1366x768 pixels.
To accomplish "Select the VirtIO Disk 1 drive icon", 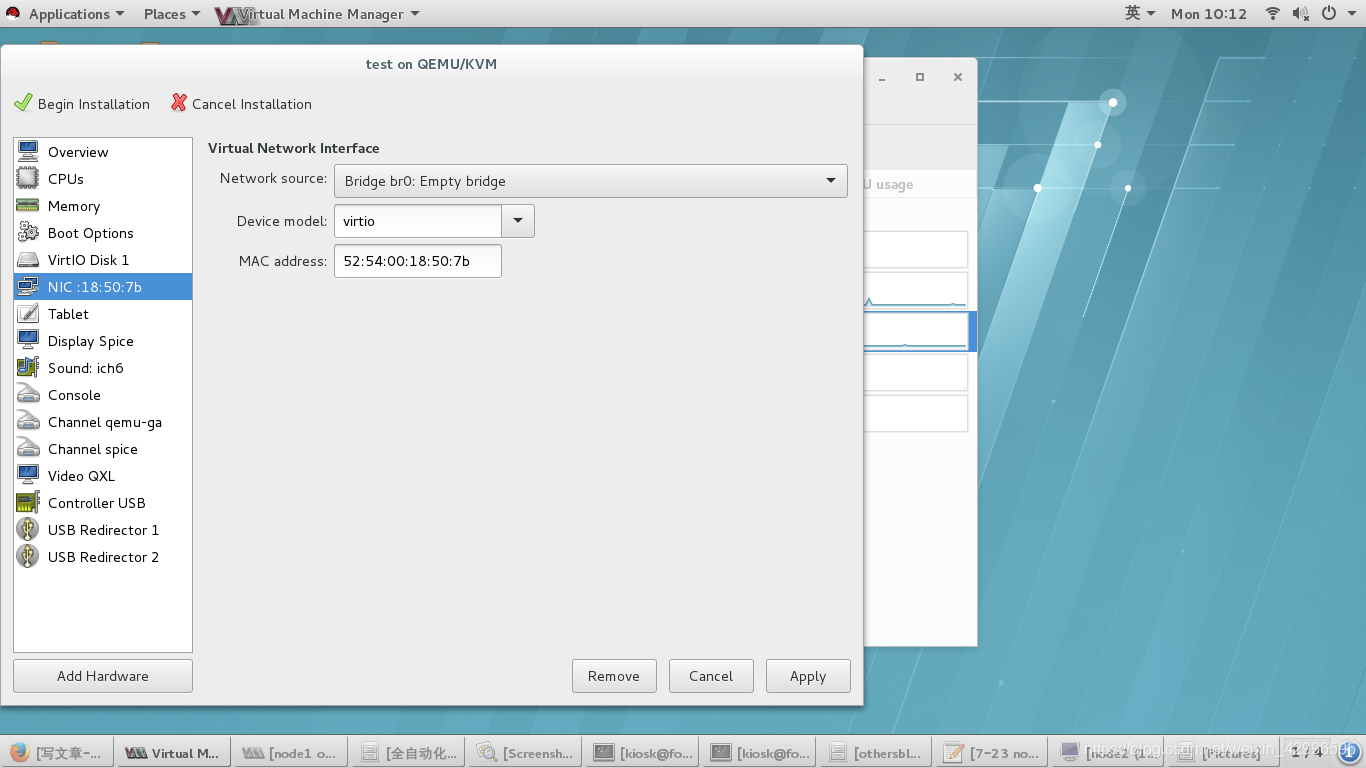I will coord(28,260).
